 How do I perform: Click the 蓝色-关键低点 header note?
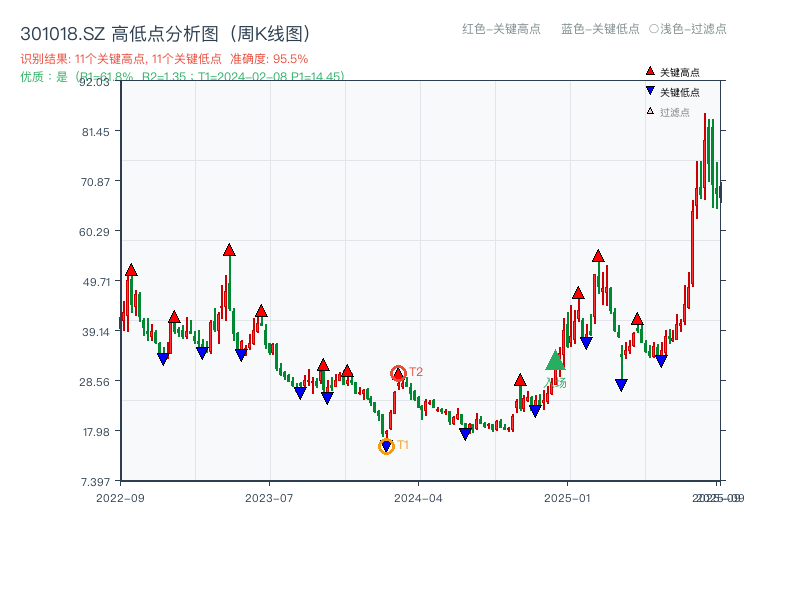click(600, 29)
